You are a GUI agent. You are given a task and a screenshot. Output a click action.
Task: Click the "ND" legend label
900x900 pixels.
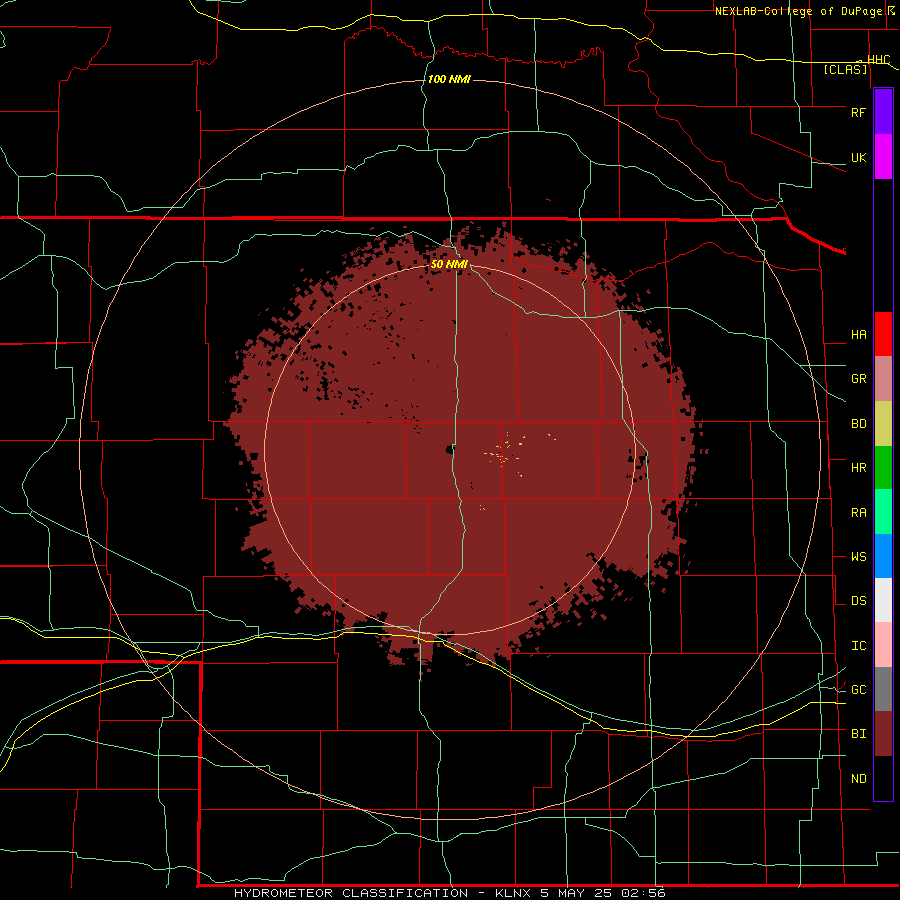[858, 779]
